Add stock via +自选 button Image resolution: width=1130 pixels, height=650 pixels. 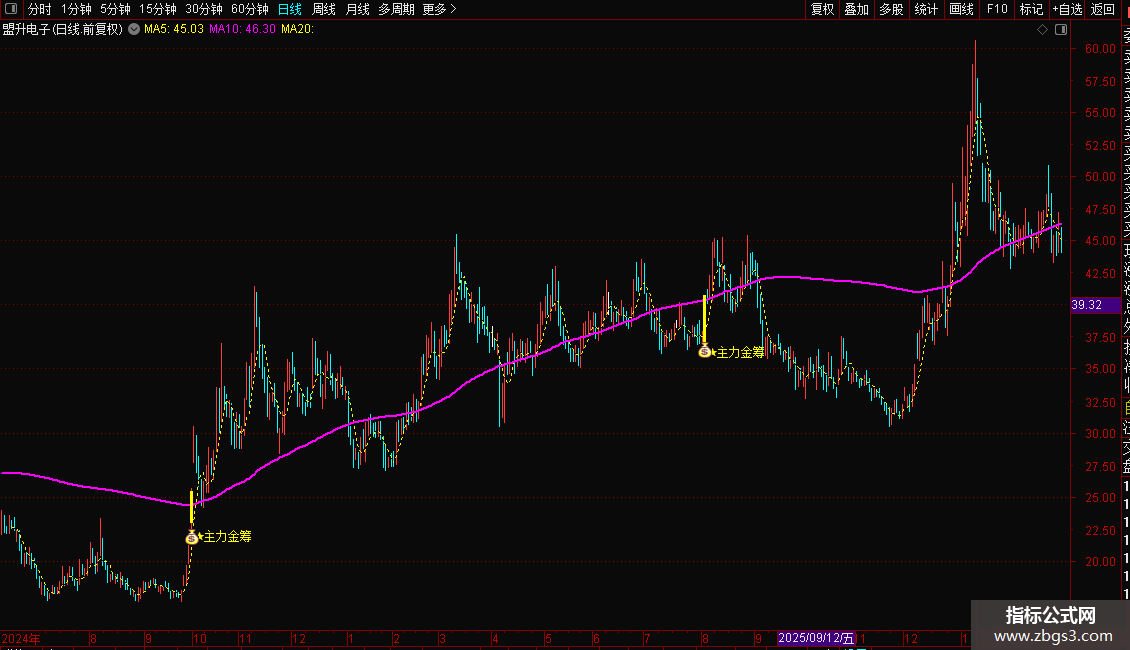point(1067,9)
